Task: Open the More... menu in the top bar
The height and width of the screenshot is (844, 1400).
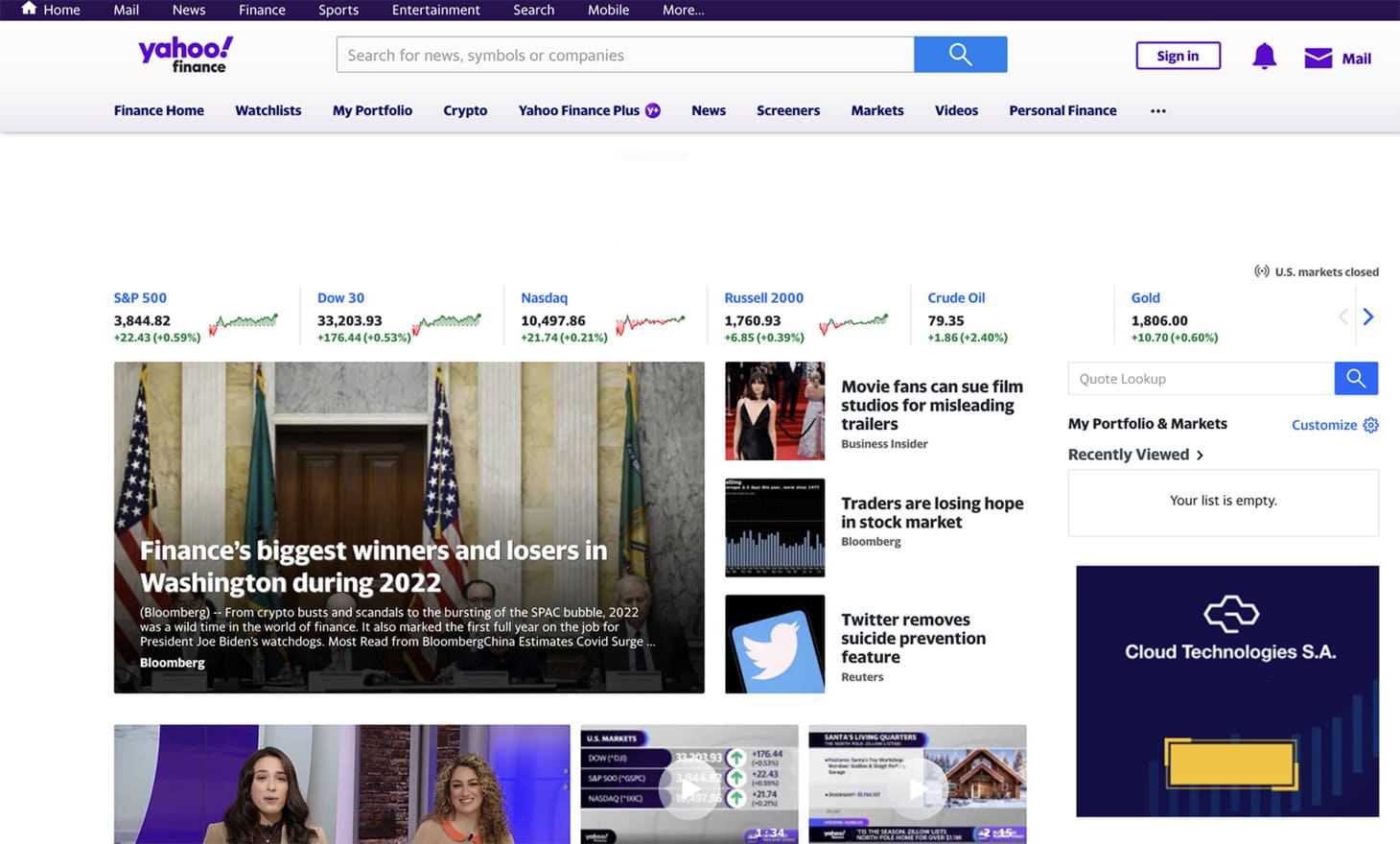Action: pyautogui.click(x=683, y=10)
